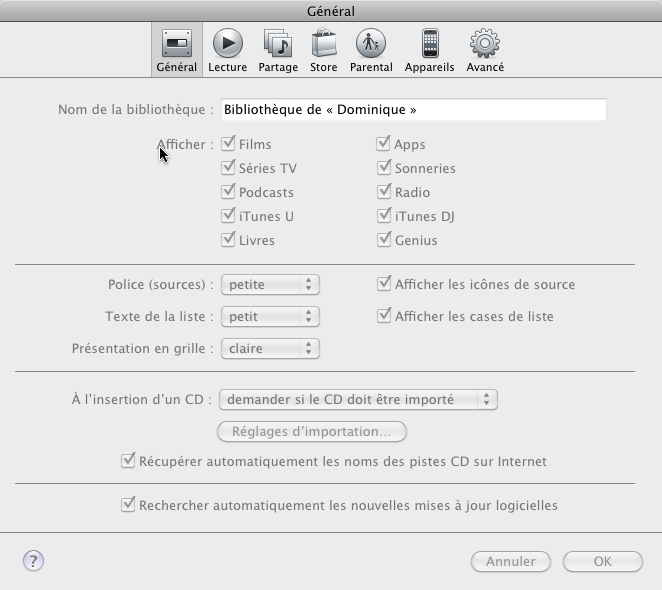The image size is (662, 590).
Task: Open the Police (sources) dropdown
Action: (x=270, y=284)
